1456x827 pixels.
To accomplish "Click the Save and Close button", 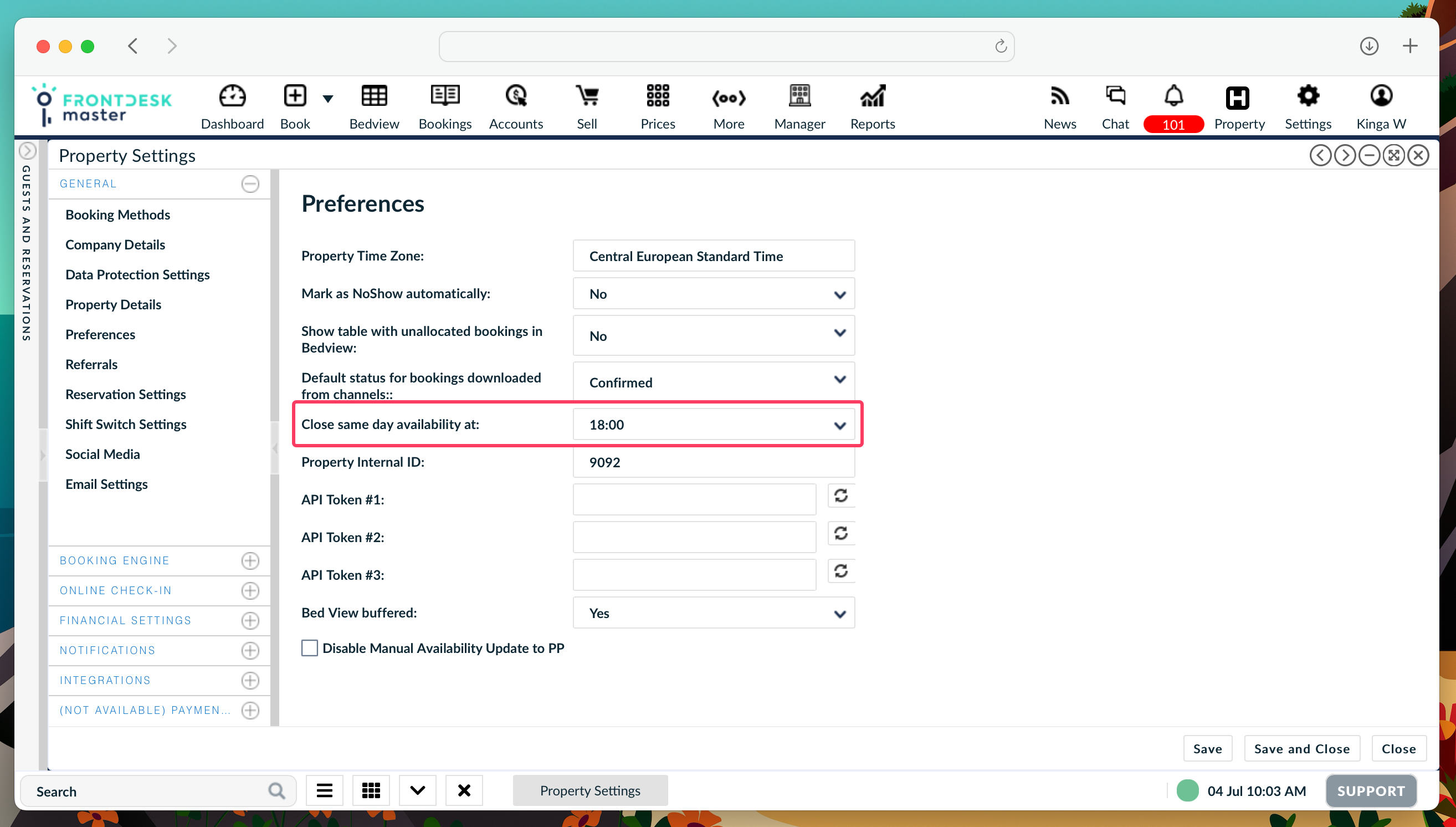I will [1302, 748].
